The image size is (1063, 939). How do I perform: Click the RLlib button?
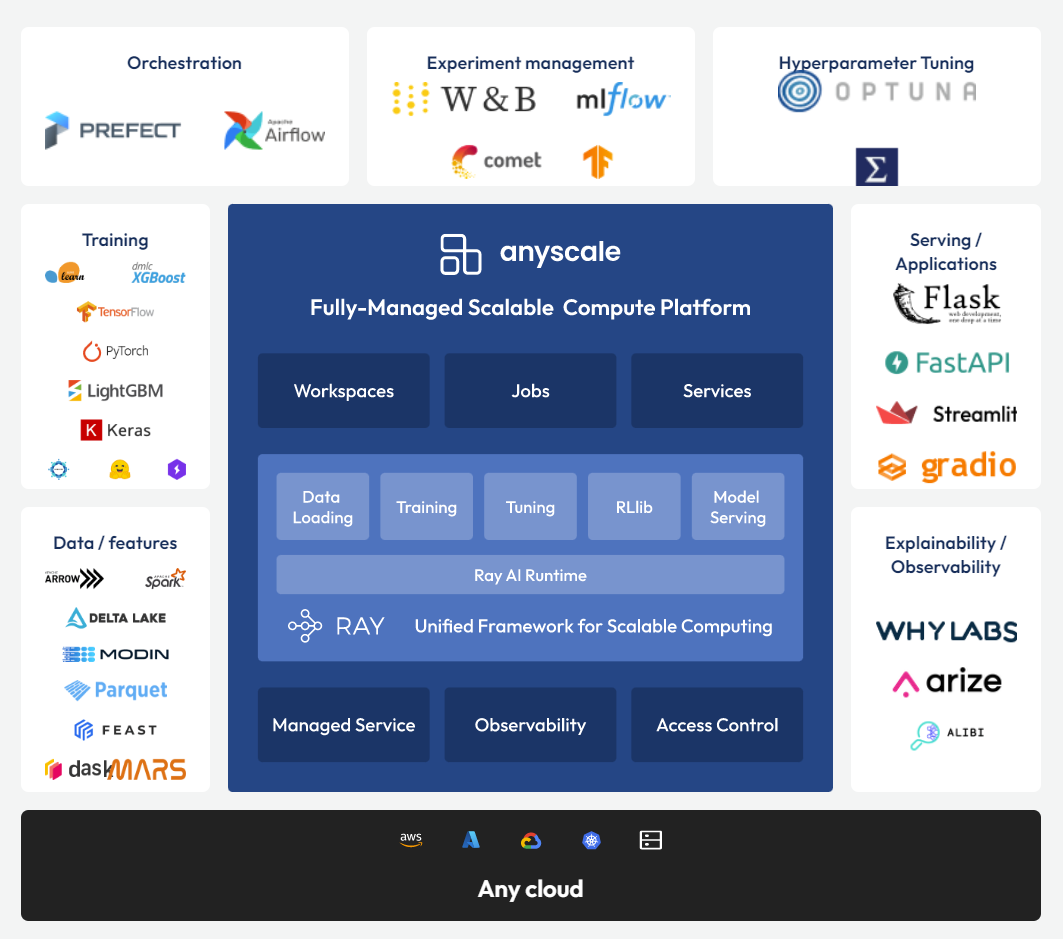click(x=634, y=506)
